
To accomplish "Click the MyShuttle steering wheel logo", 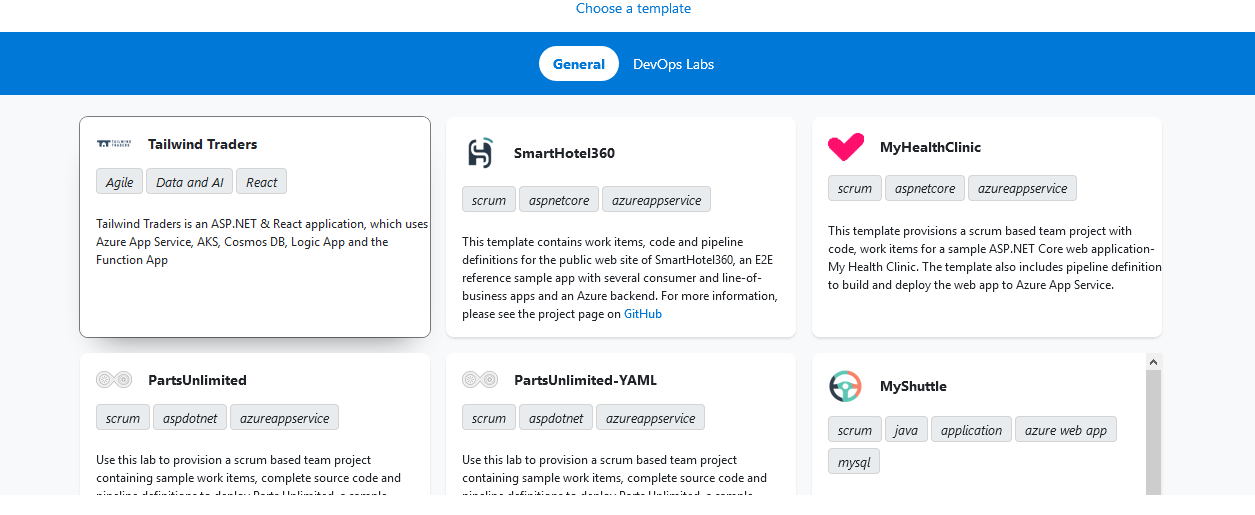I will pyautogui.click(x=845, y=386).
